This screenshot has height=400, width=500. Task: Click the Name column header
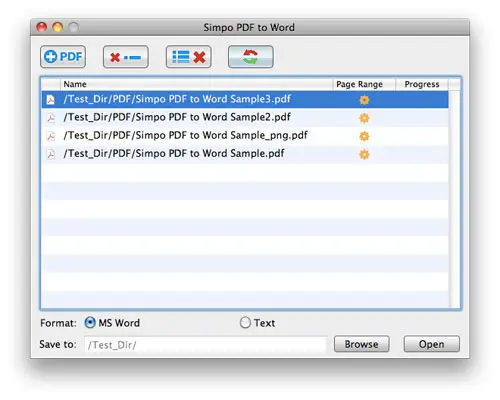tap(196, 84)
